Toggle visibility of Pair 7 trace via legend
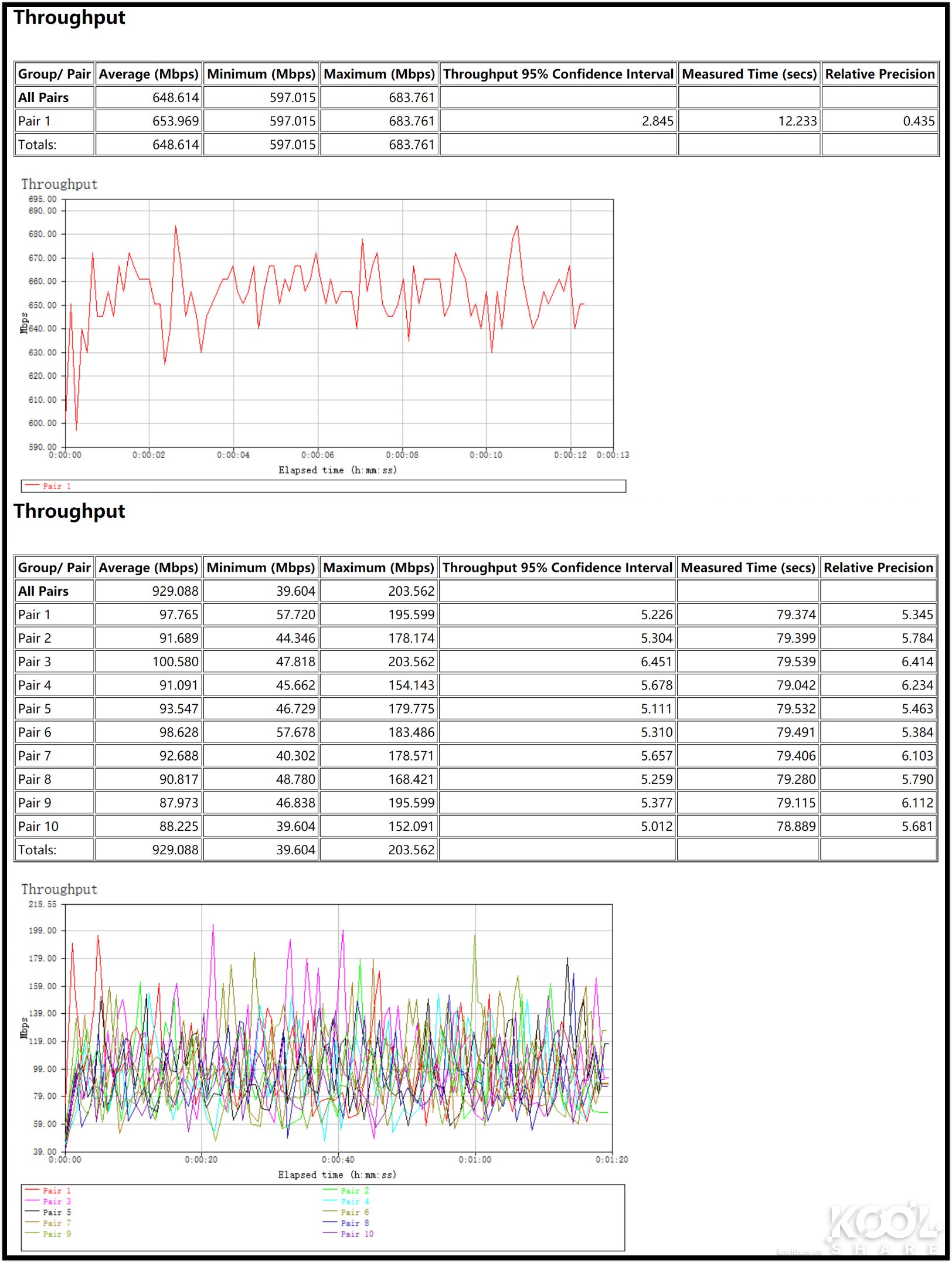Image resolution: width=952 pixels, height=1263 pixels. point(56,1222)
